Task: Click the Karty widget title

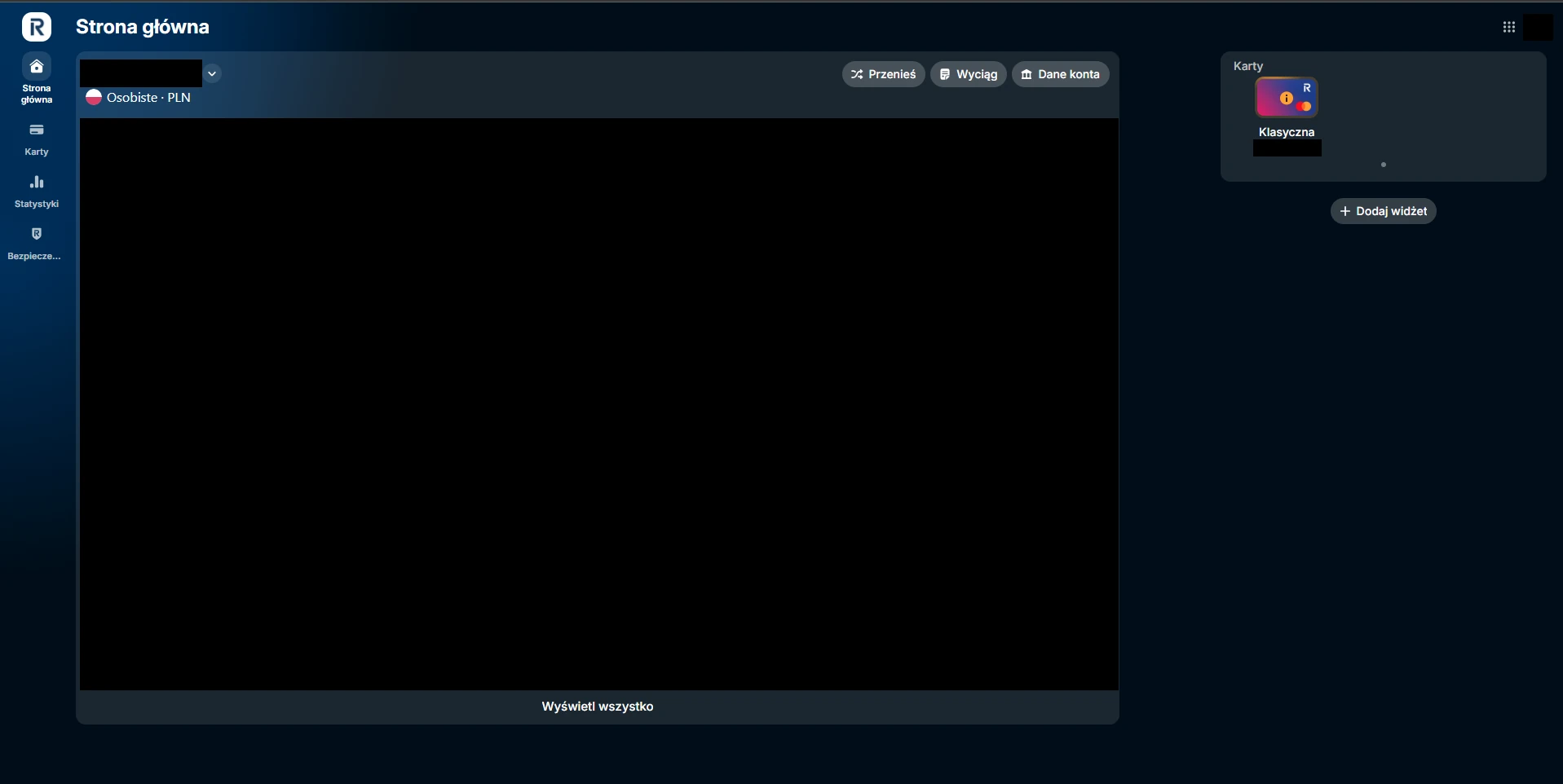Action: point(1248,66)
